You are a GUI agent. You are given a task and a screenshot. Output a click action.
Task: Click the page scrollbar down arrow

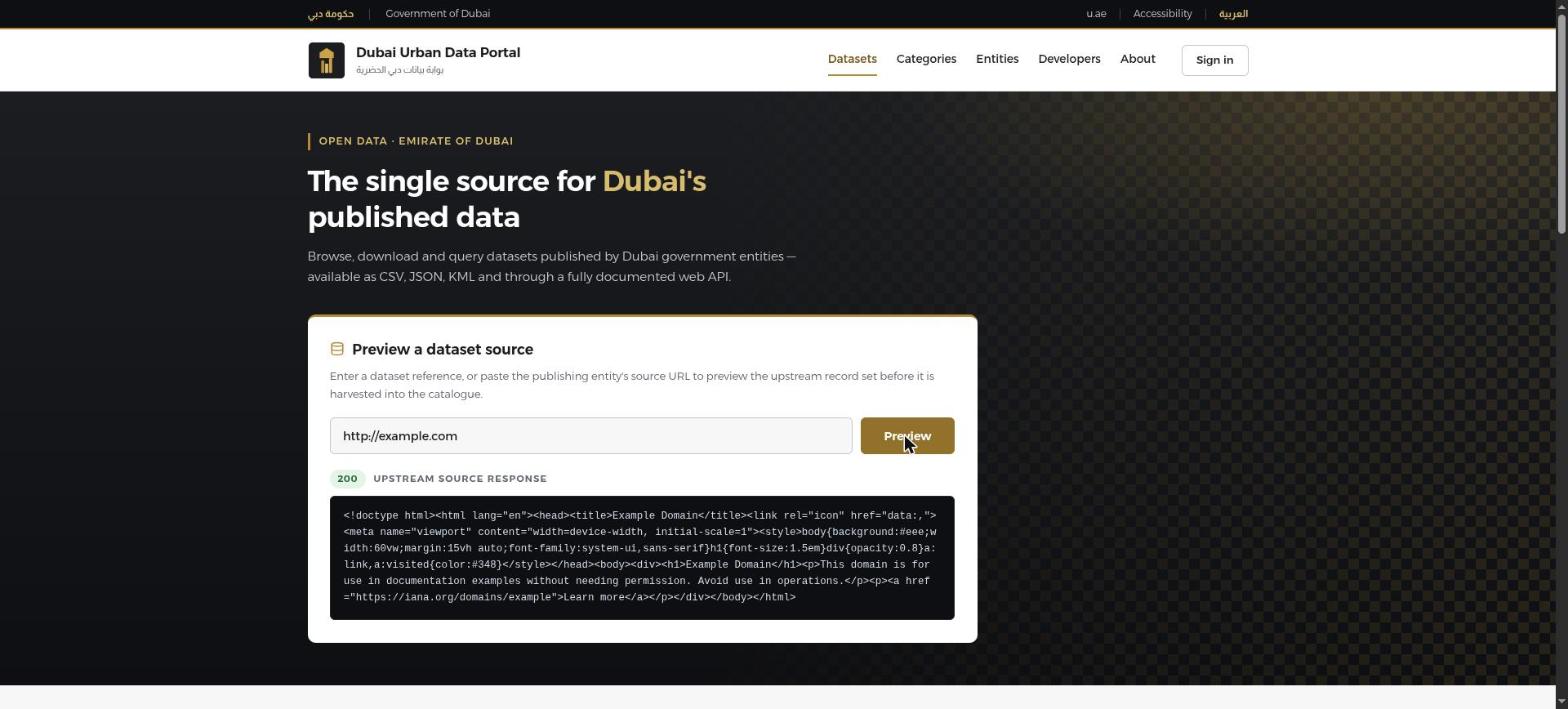pos(1561,701)
